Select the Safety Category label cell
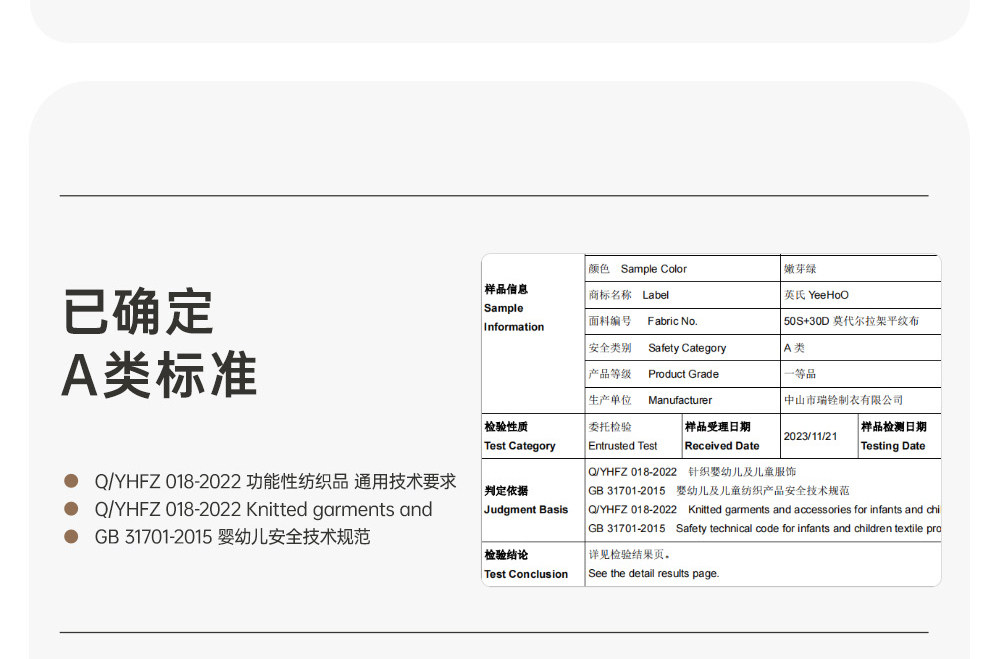 tap(682, 348)
